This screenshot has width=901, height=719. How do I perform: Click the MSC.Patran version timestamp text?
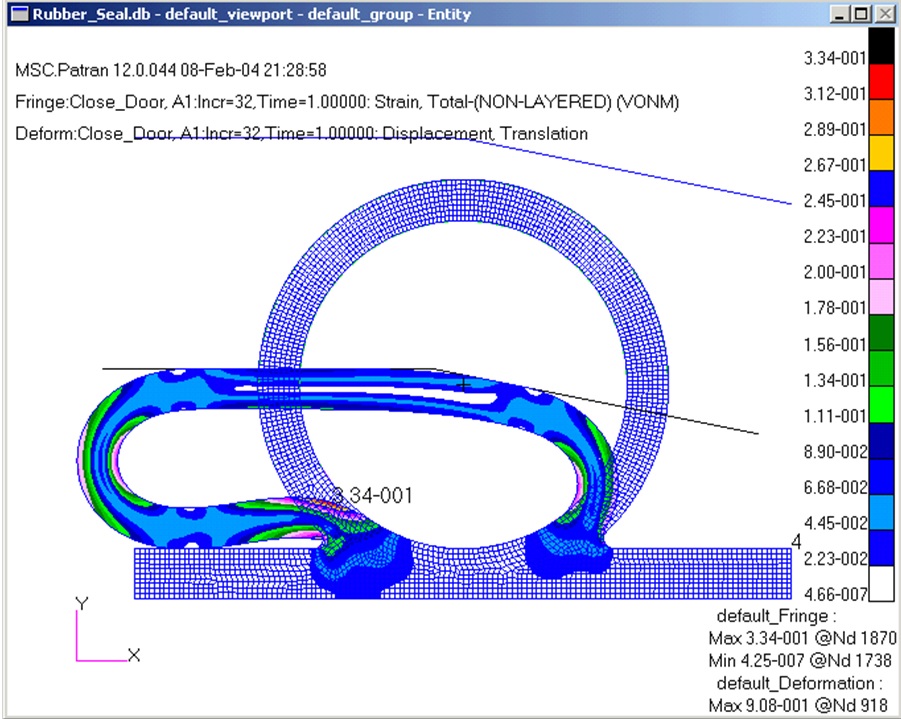(171, 71)
